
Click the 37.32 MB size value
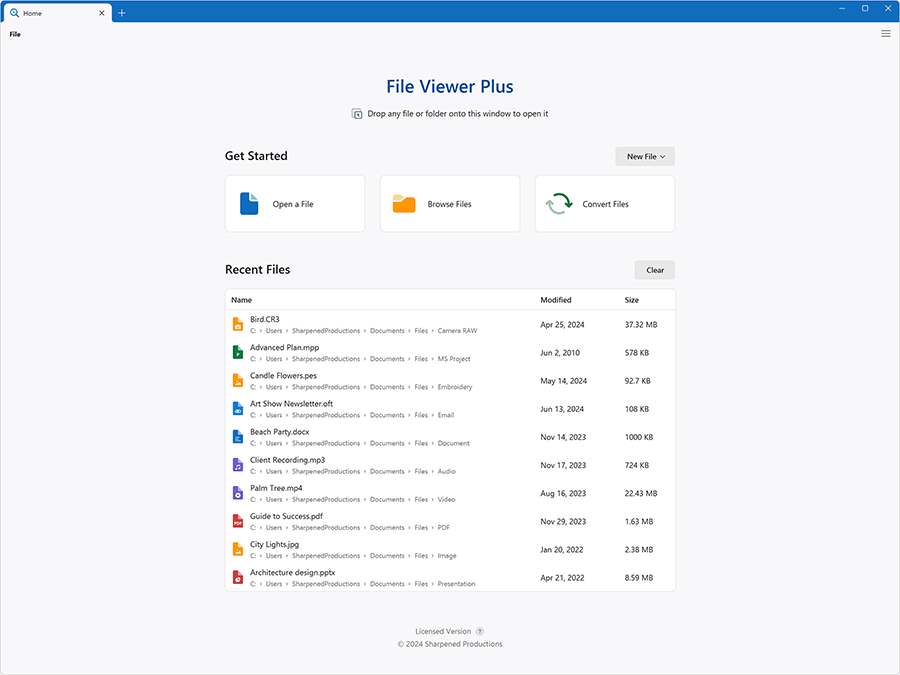[x=641, y=325]
